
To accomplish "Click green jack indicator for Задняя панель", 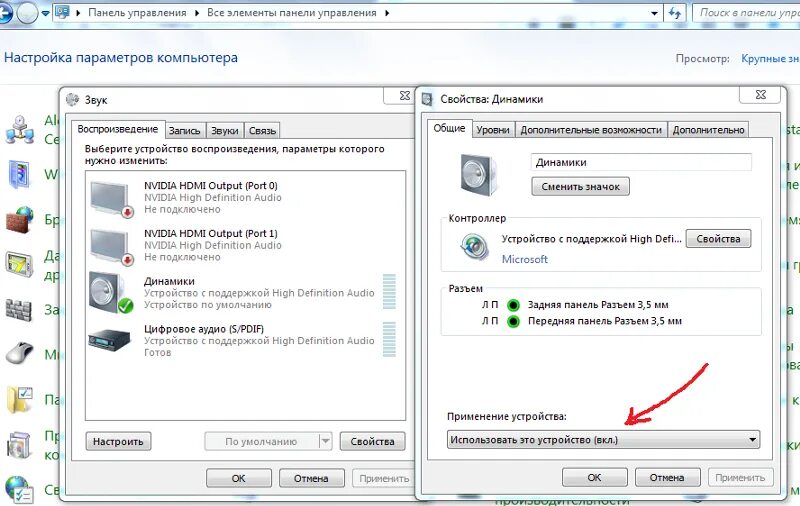I will [x=513, y=305].
